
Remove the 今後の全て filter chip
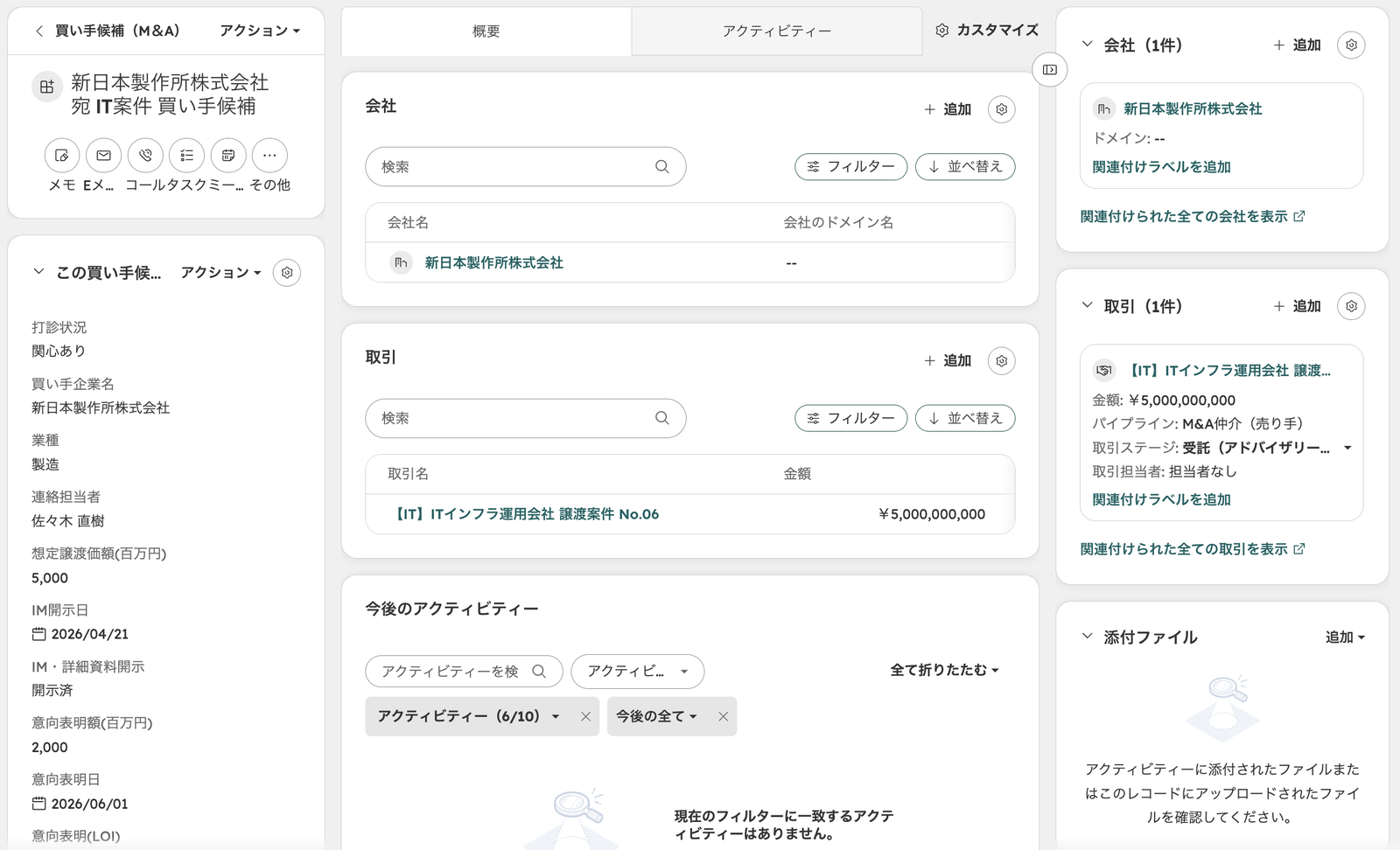(x=723, y=716)
